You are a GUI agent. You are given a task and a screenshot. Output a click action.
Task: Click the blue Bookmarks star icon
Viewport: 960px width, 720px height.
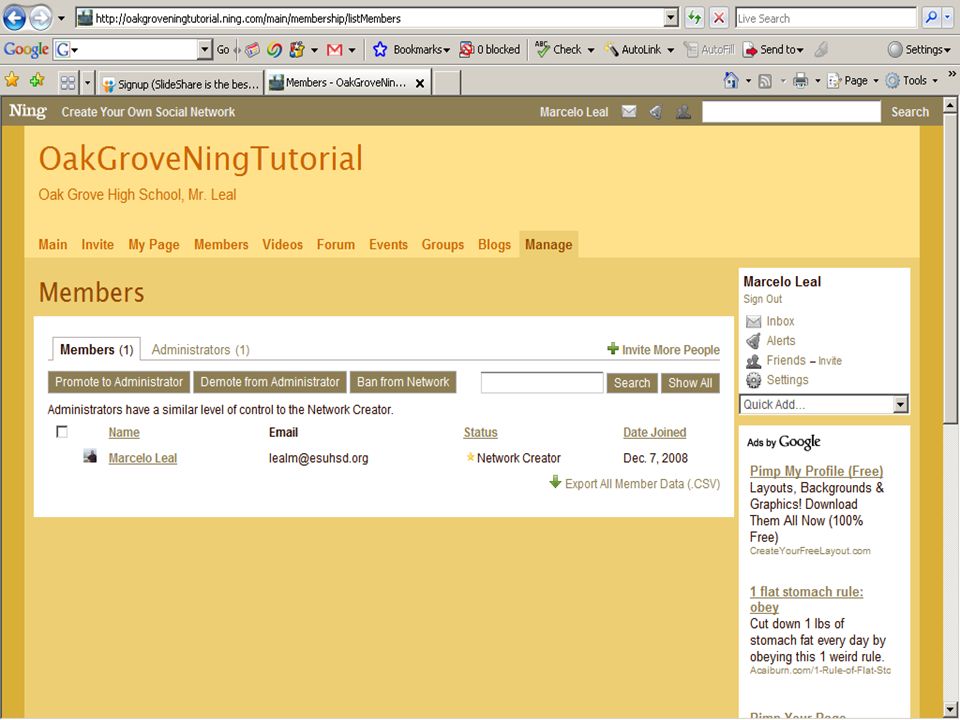[x=380, y=50]
